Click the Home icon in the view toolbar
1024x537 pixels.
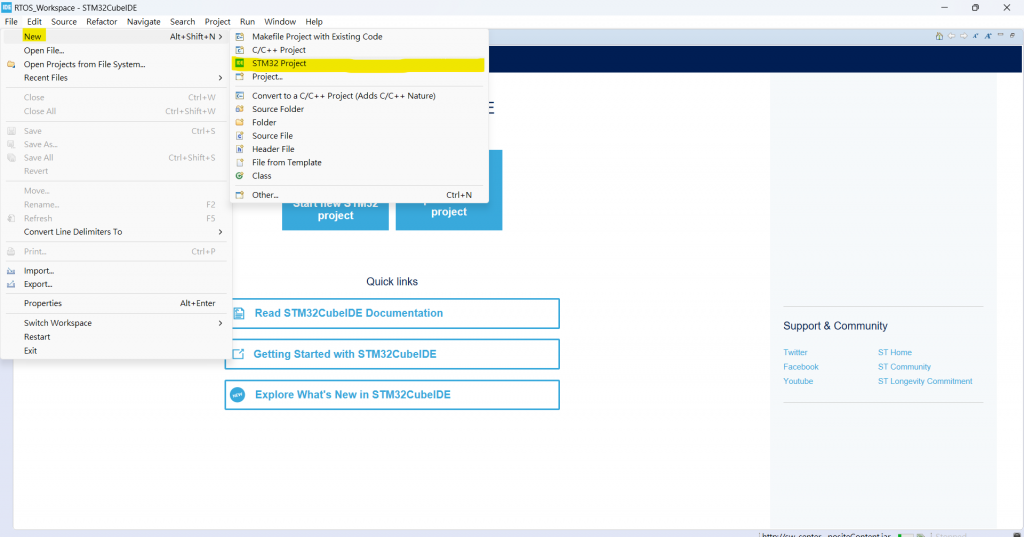coord(939,36)
